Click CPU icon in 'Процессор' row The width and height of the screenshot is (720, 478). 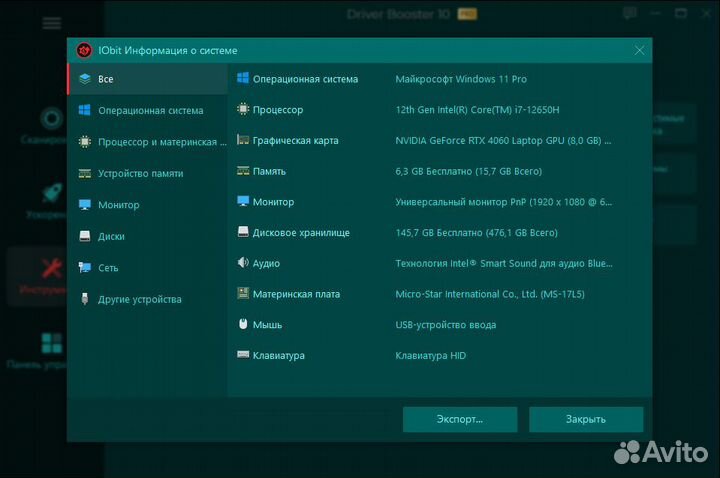[243, 109]
